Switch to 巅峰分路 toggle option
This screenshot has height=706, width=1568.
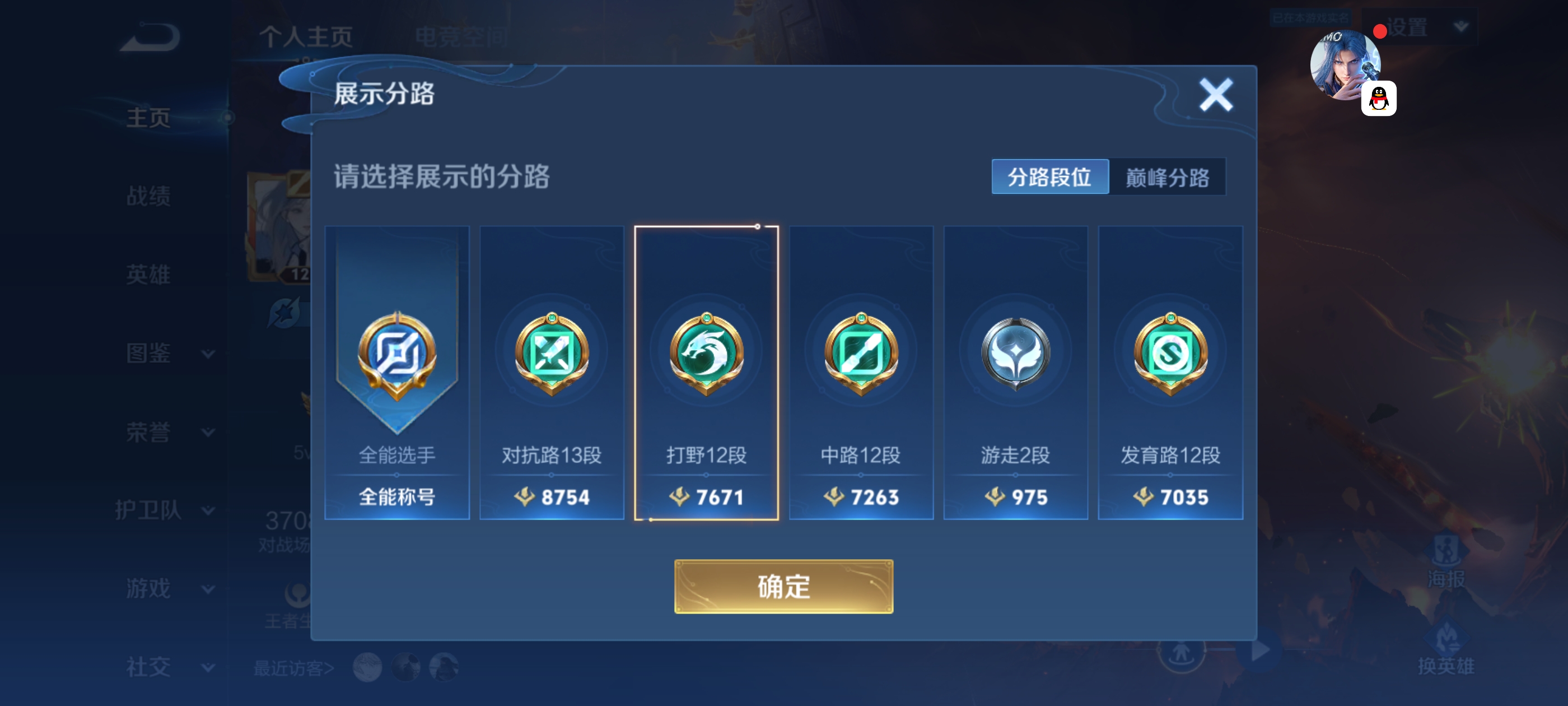(x=1167, y=176)
